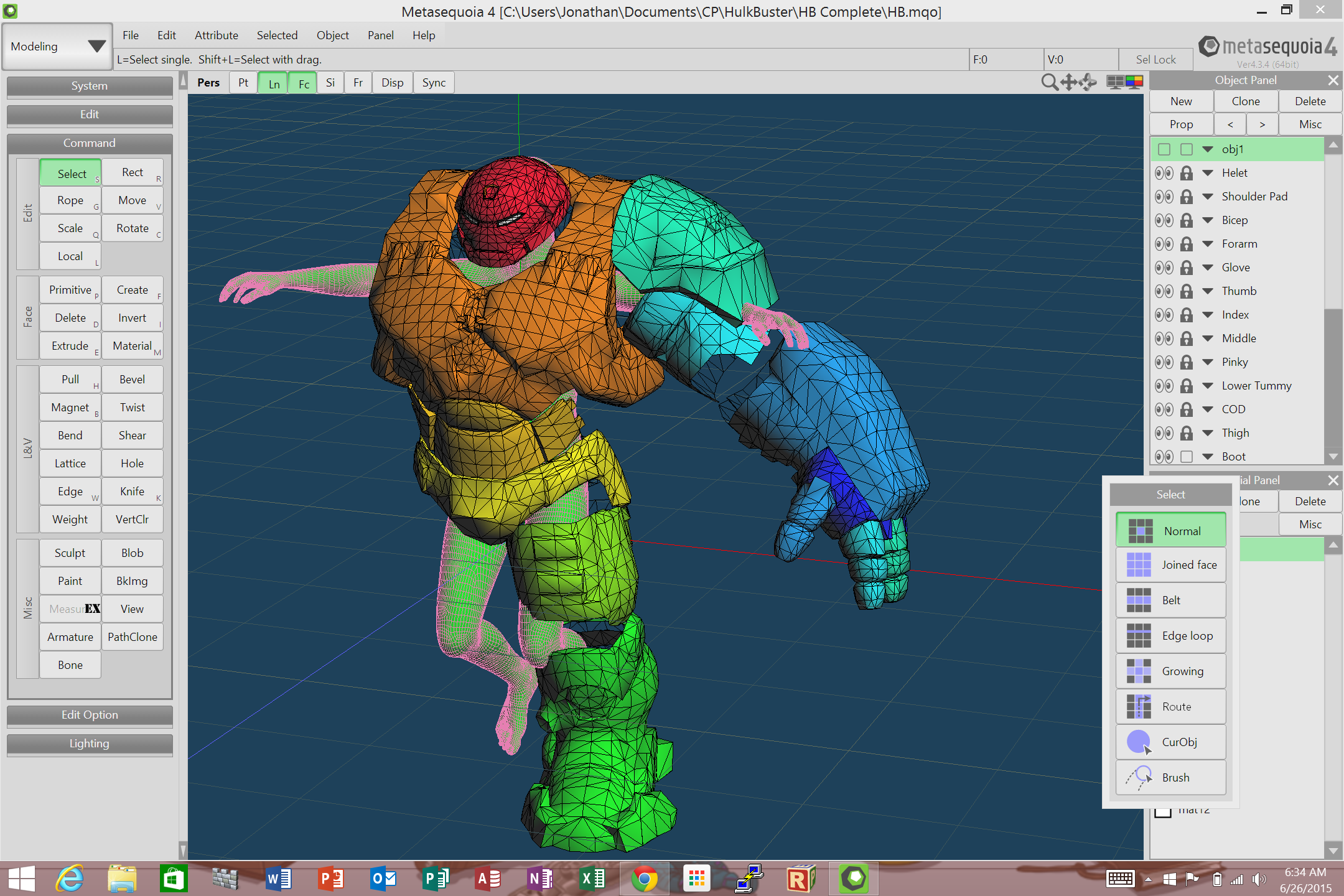Open the Help menu
Viewport: 1344px width, 896px height.
coord(424,35)
